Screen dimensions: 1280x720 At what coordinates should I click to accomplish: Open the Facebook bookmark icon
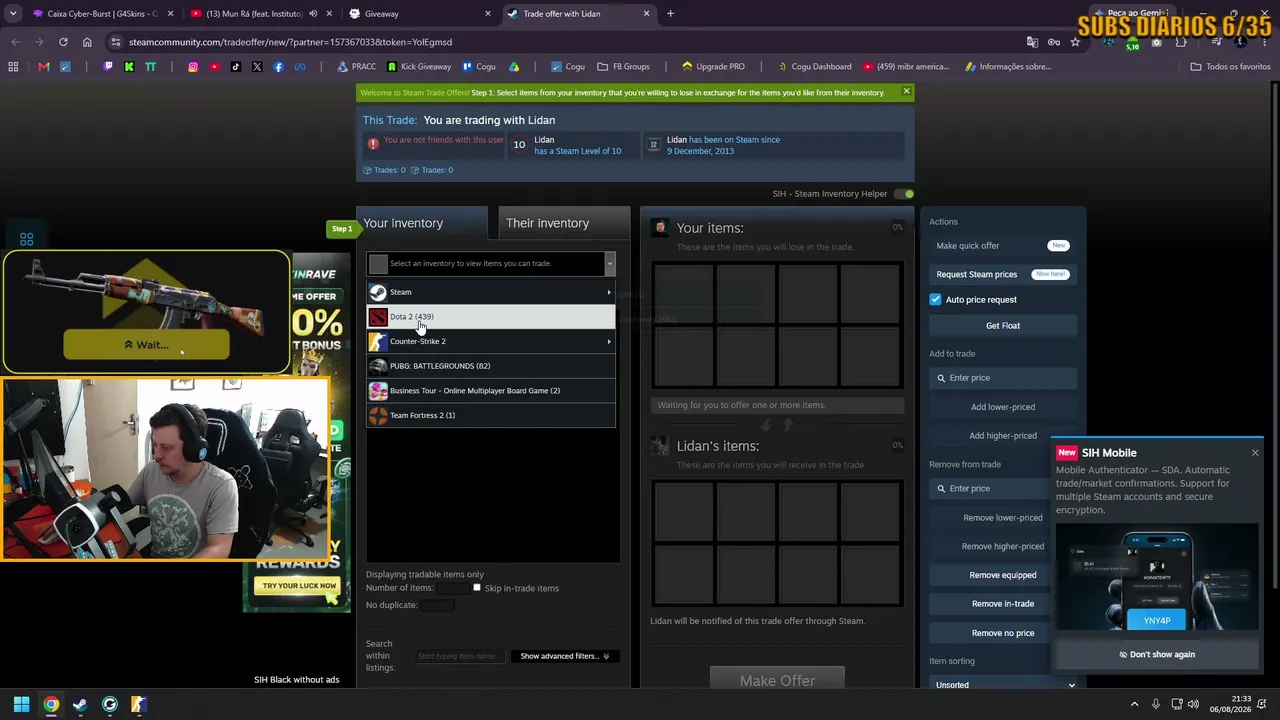pos(278,67)
